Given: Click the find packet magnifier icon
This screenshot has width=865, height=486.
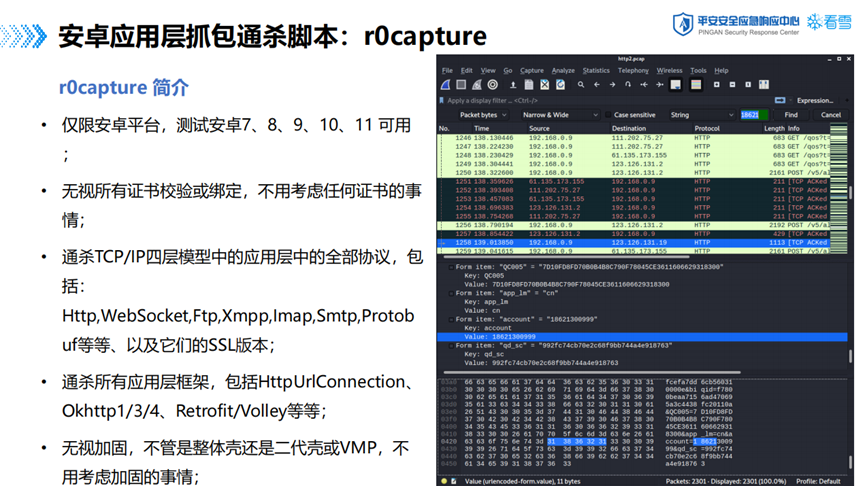Looking at the screenshot, I should point(581,85).
